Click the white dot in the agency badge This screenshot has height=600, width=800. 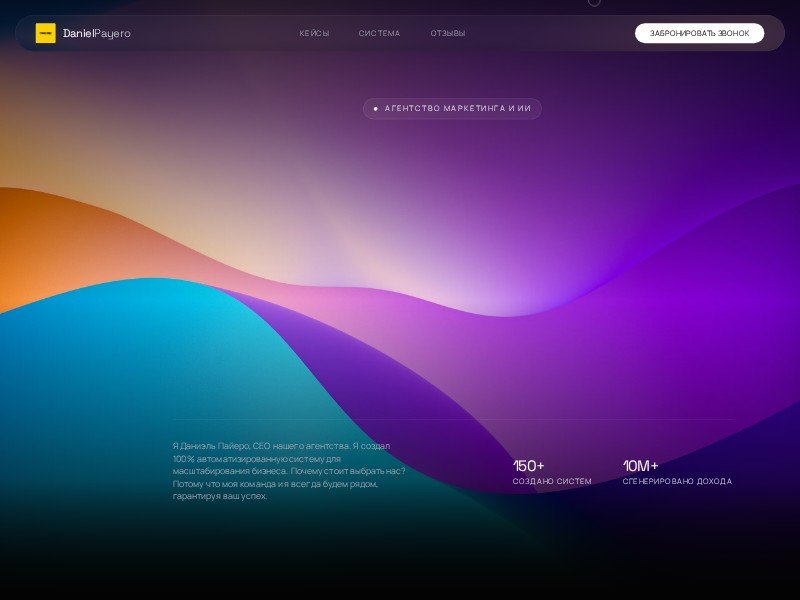point(375,108)
